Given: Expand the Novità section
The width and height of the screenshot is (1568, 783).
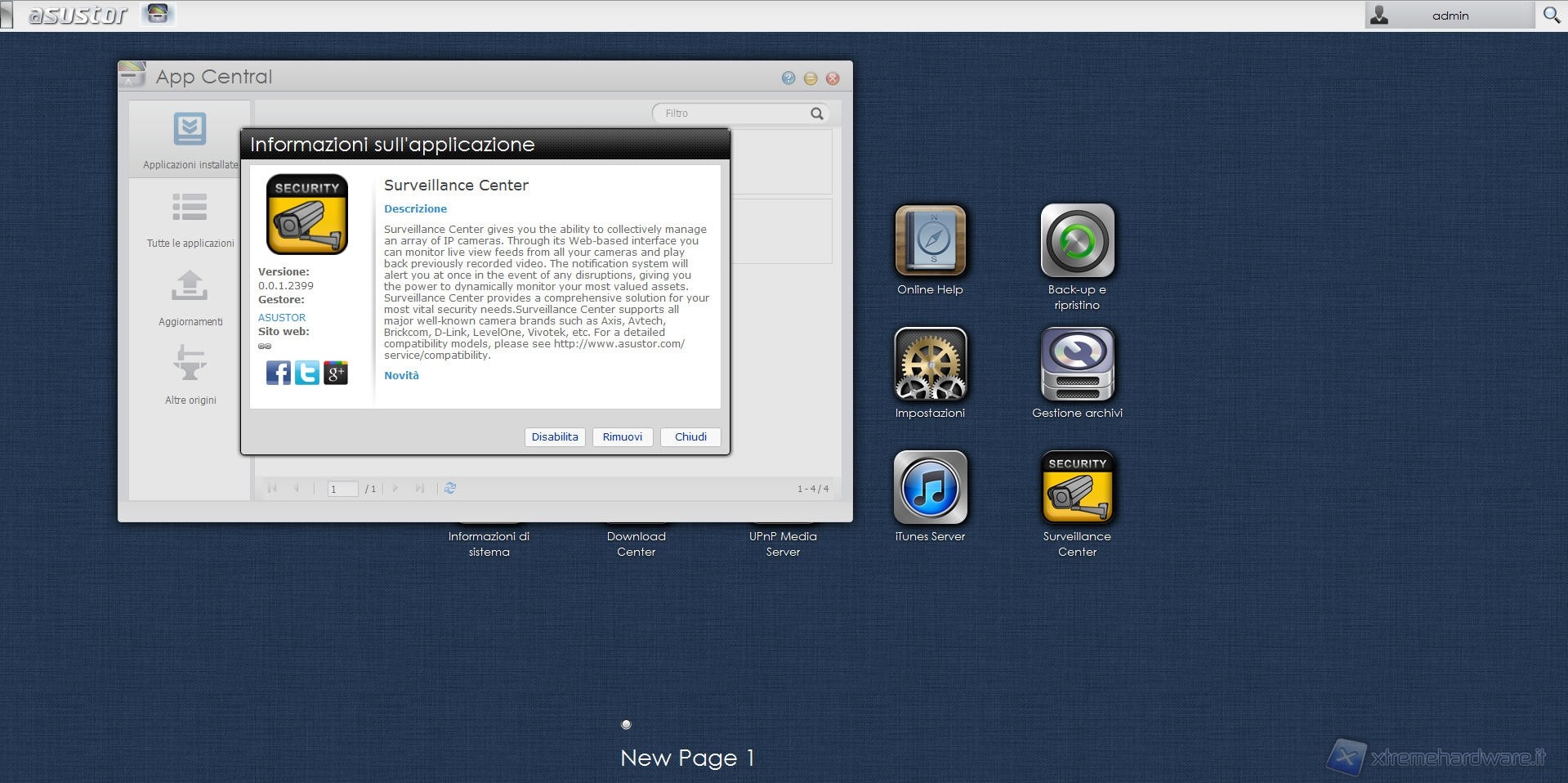Looking at the screenshot, I should click(401, 375).
